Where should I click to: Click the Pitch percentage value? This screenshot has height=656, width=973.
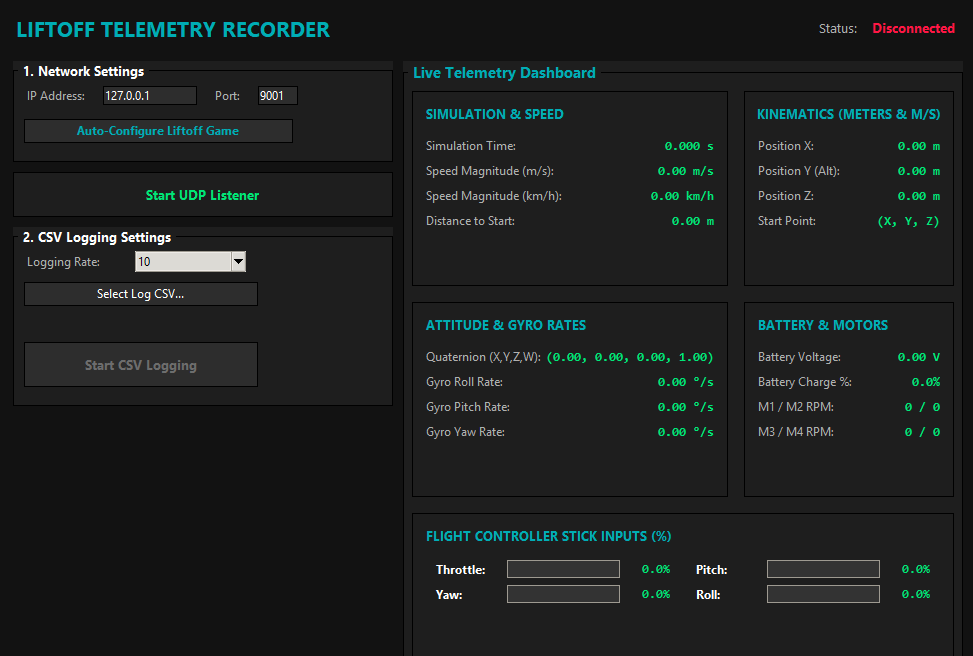coord(916,569)
